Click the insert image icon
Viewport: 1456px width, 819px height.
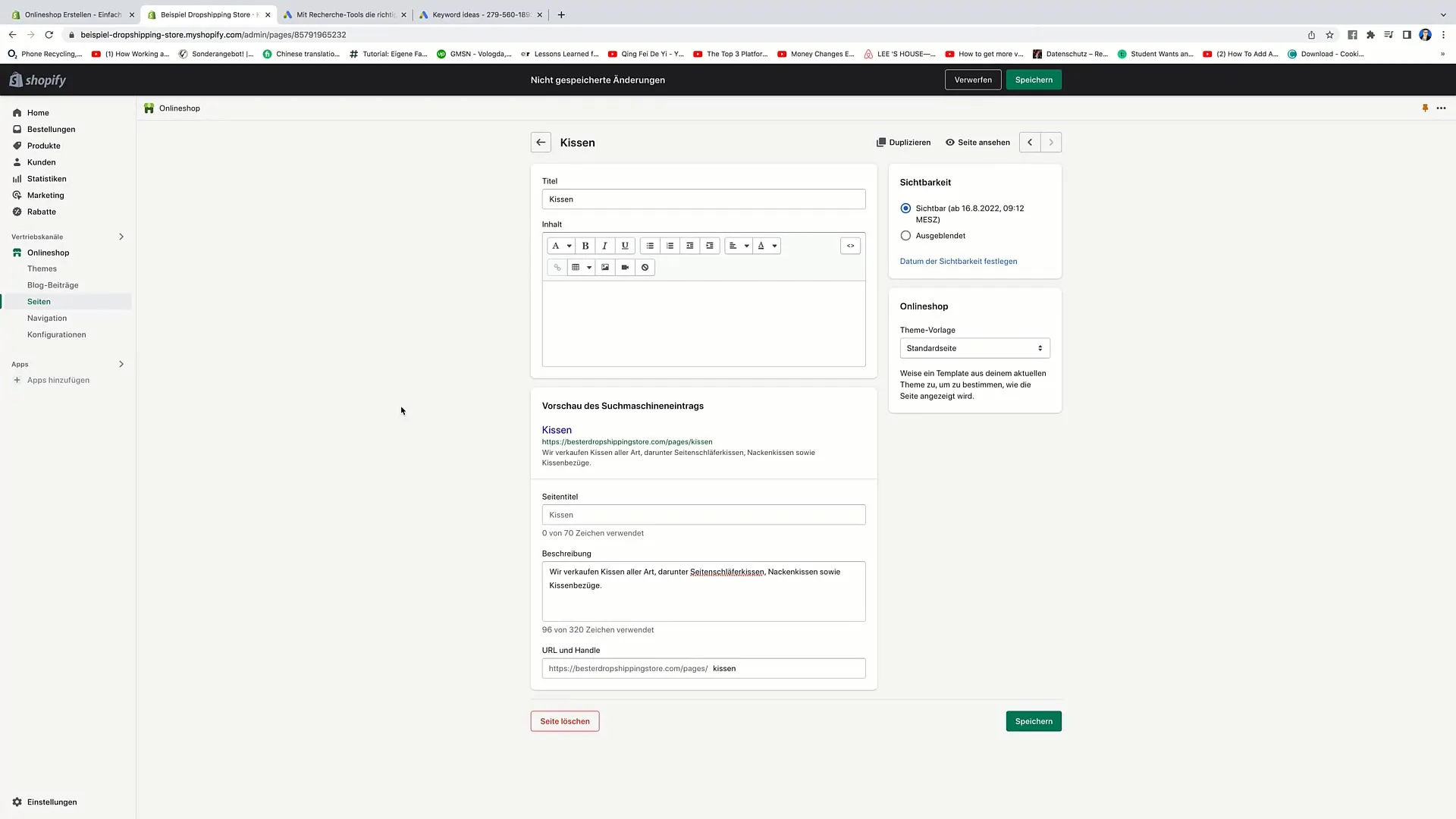click(x=605, y=267)
